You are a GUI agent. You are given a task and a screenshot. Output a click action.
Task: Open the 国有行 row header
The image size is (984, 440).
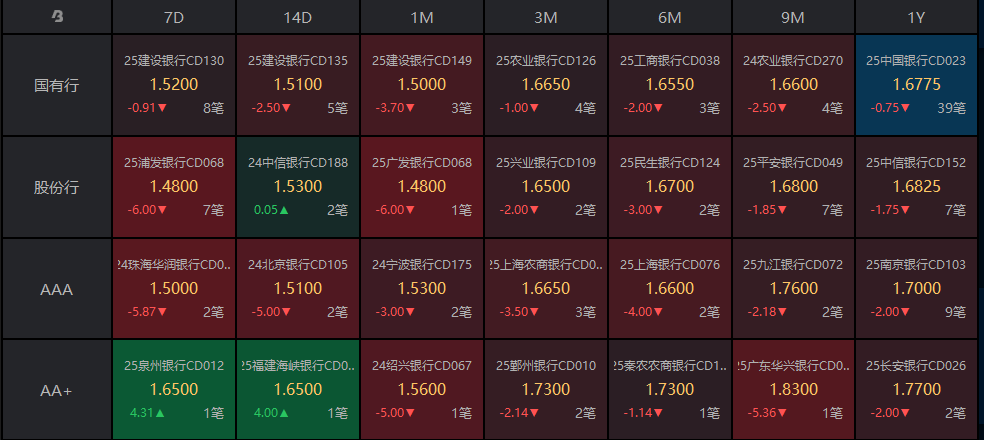tap(57, 85)
